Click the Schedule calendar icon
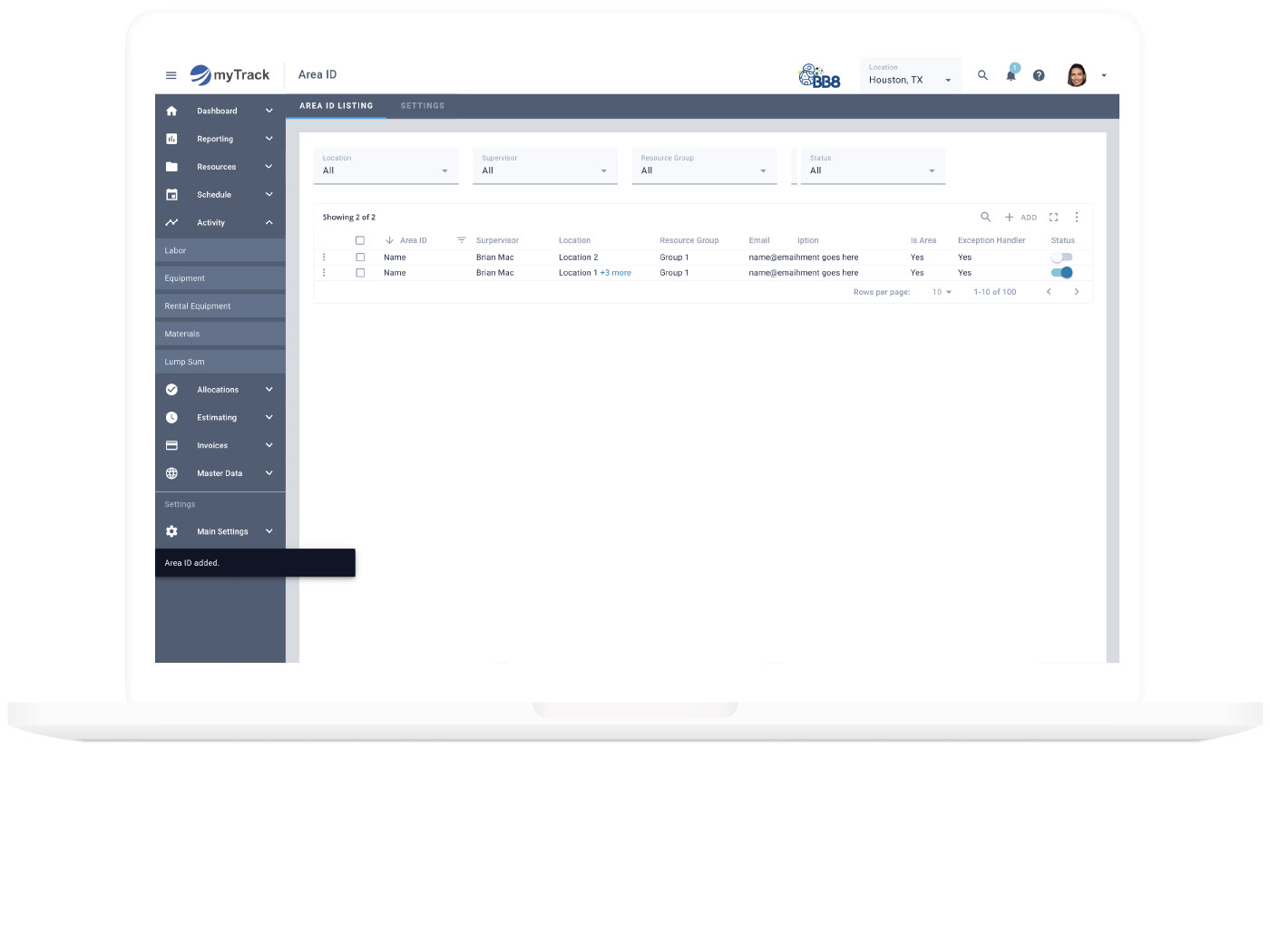The width and height of the screenshot is (1270, 952). [171, 195]
